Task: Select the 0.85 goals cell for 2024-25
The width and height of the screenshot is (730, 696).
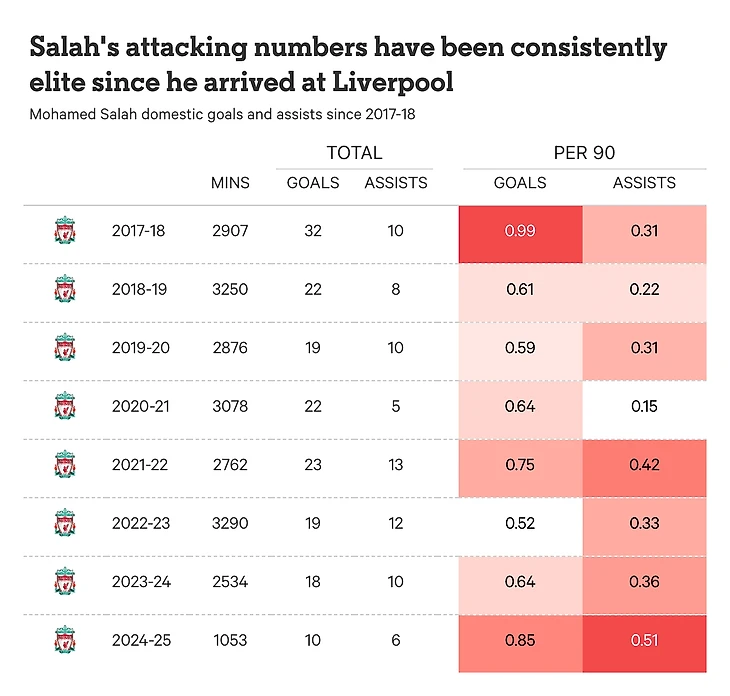Action: pos(520,643)
